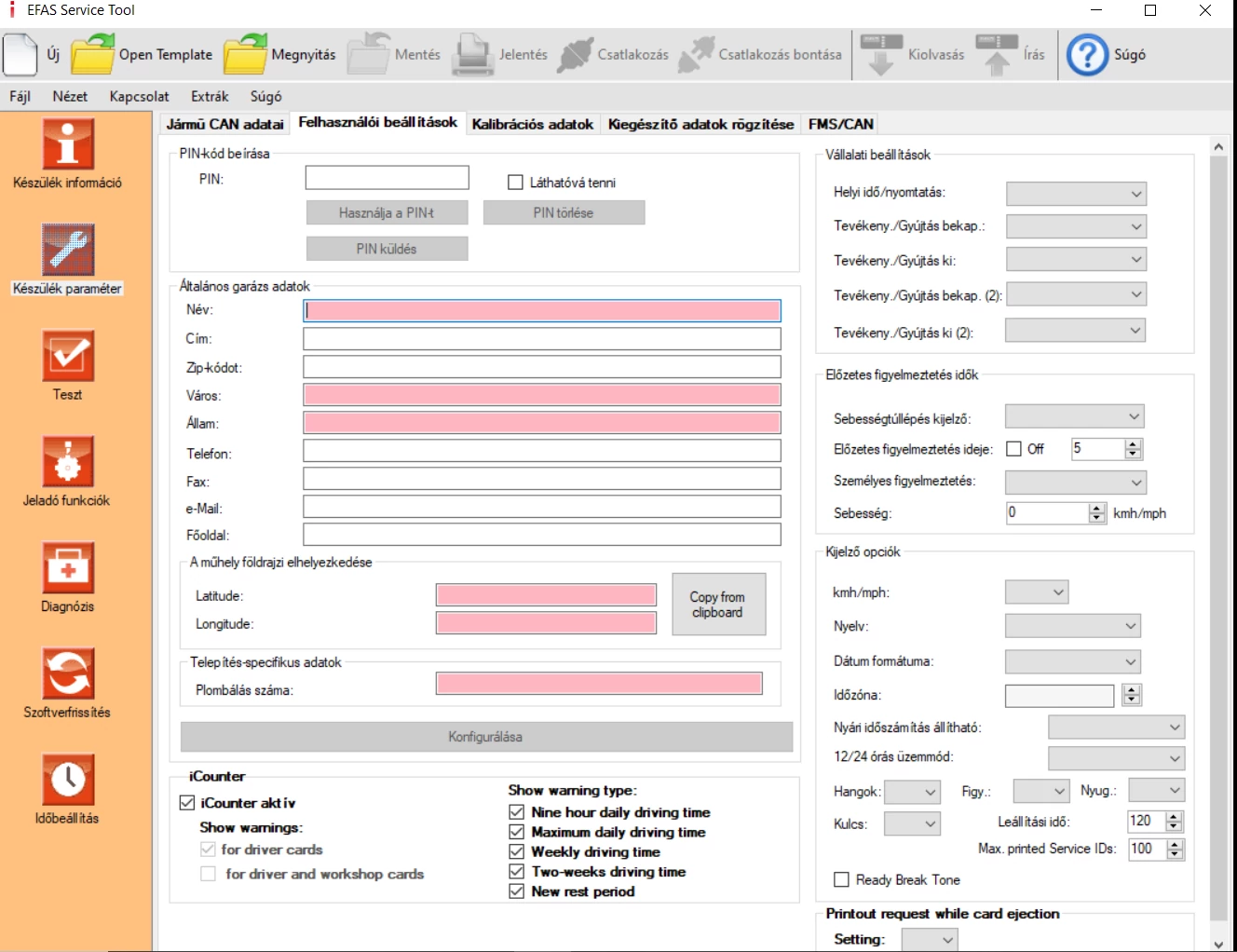
Task: Open Jeladó funkciók gear icon
Action: pos(68,461)
